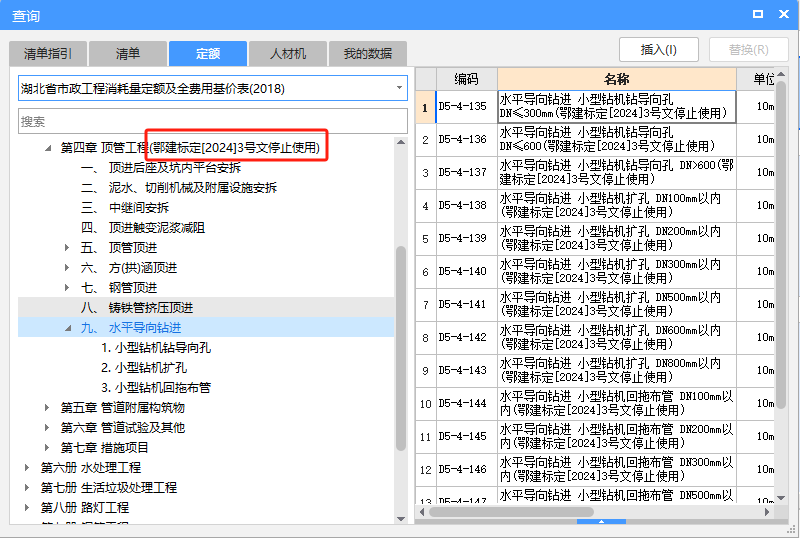Select code cell D5-4-136

(466, 139)
